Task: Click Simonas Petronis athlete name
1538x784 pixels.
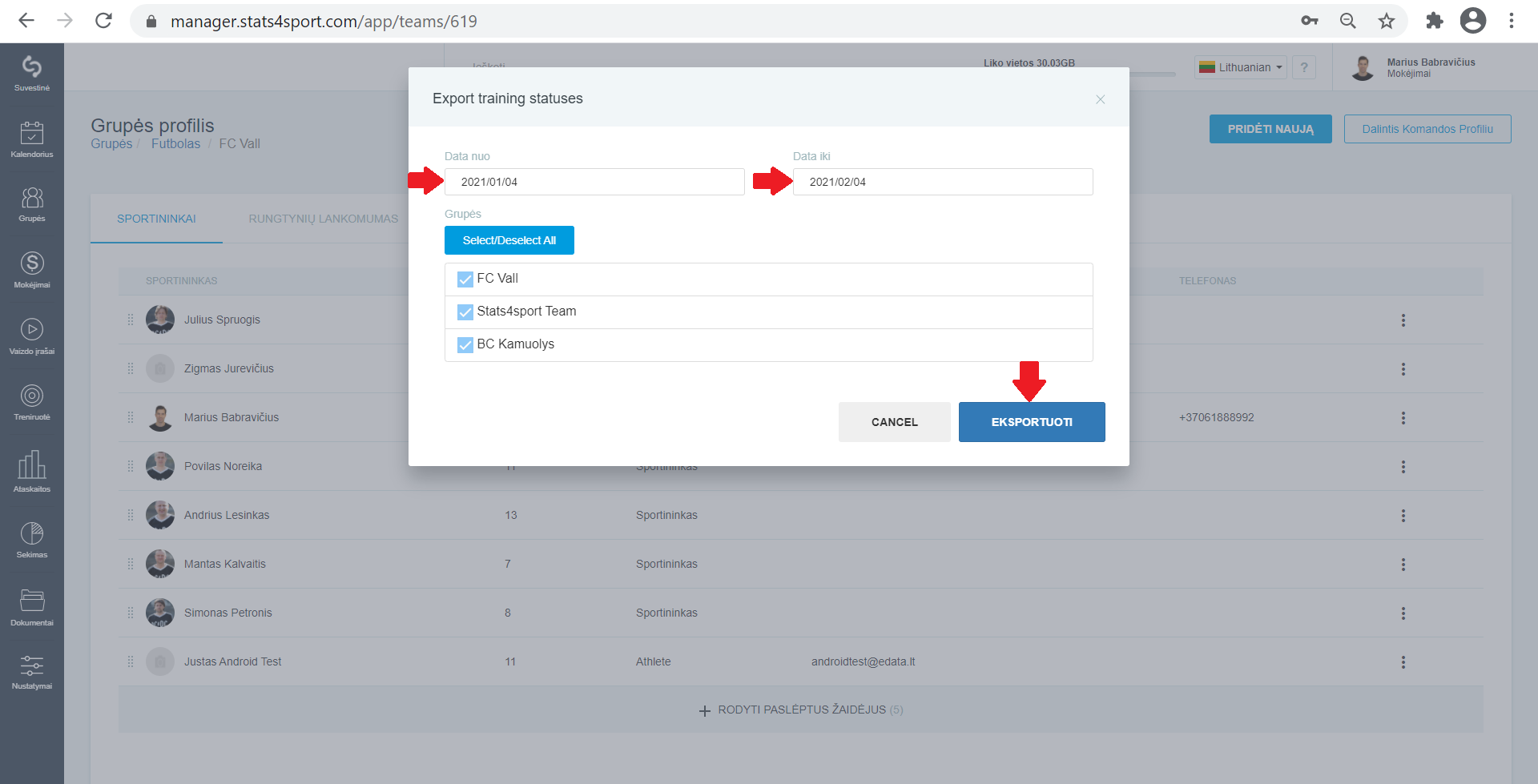Action: tap(228, 613)
